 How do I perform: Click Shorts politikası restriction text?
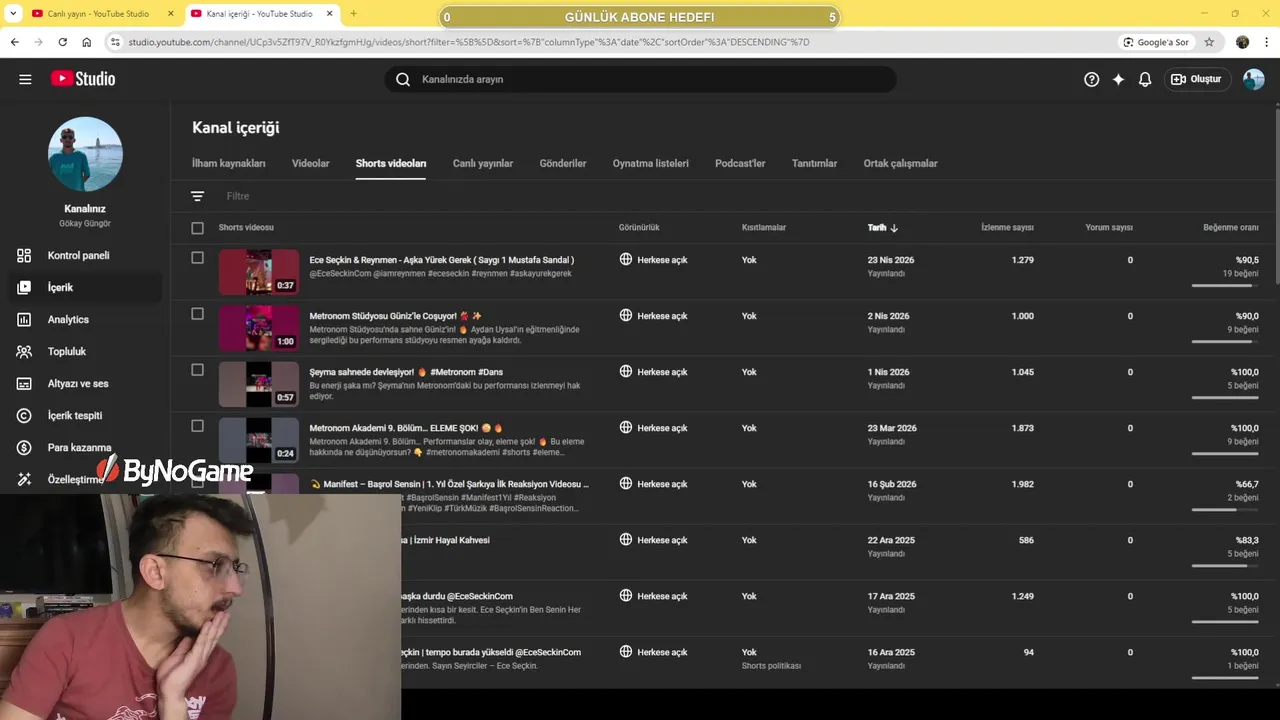coord(771,666)
